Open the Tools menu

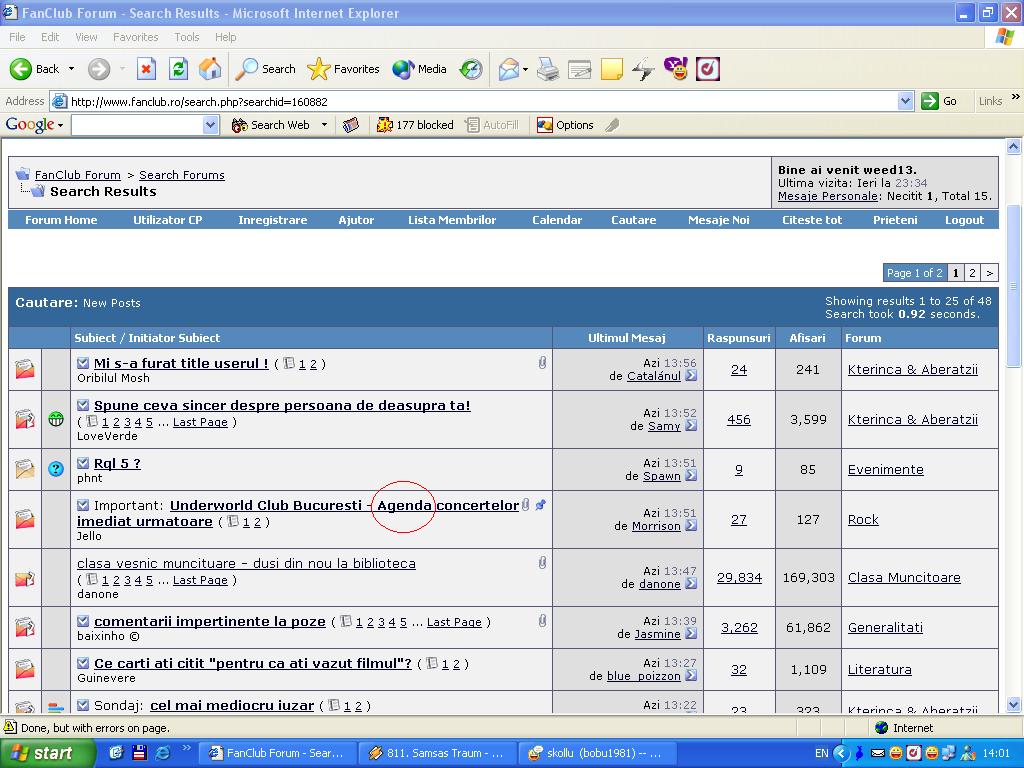[187, 37]
